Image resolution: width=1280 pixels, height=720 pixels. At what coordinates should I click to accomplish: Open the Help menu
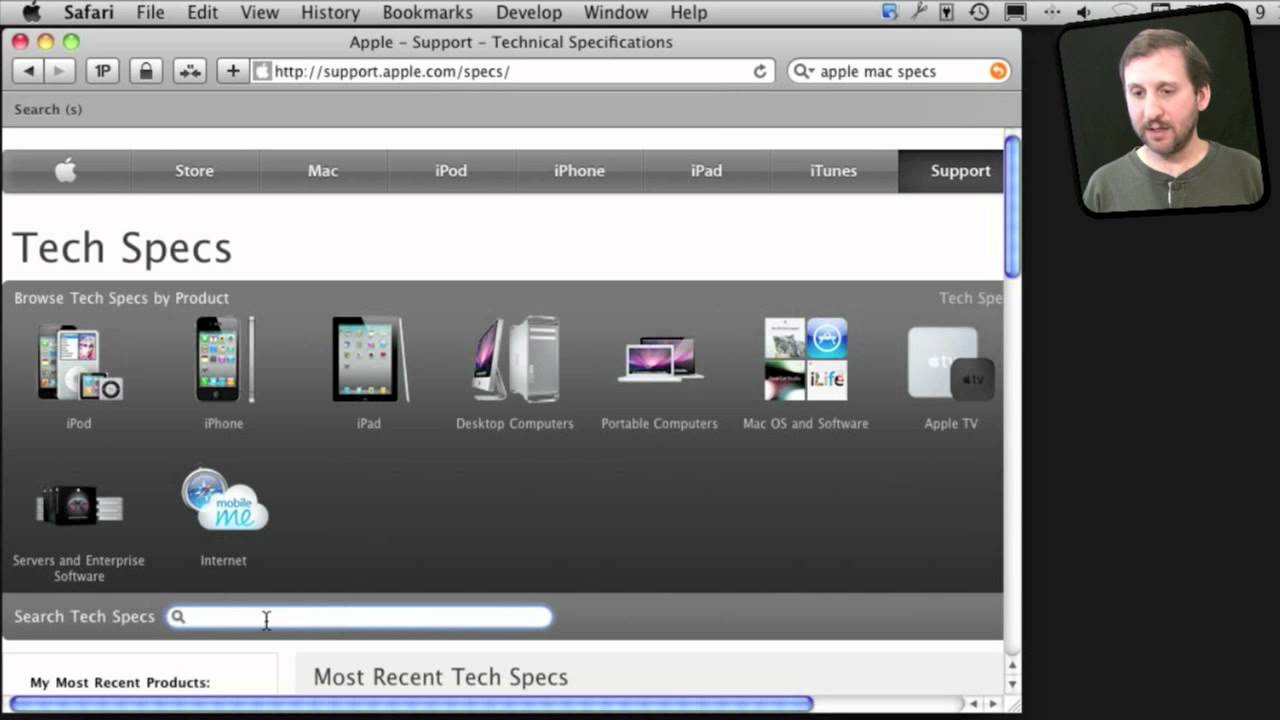(x=689, y=12)
